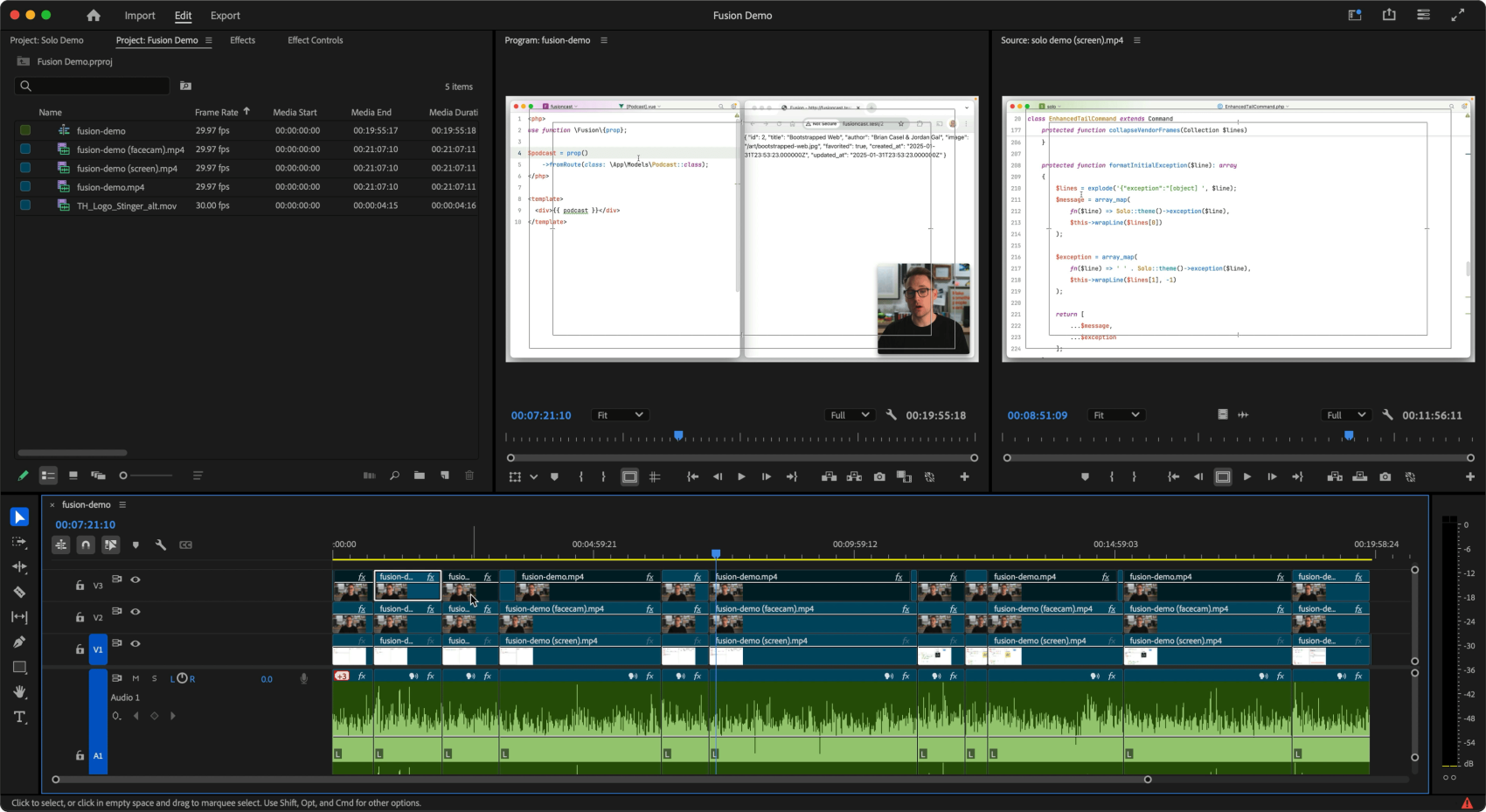Viewport: 1486px width, 812px height.
Task: Toggle V2 track lock
Action: (80, 617)
